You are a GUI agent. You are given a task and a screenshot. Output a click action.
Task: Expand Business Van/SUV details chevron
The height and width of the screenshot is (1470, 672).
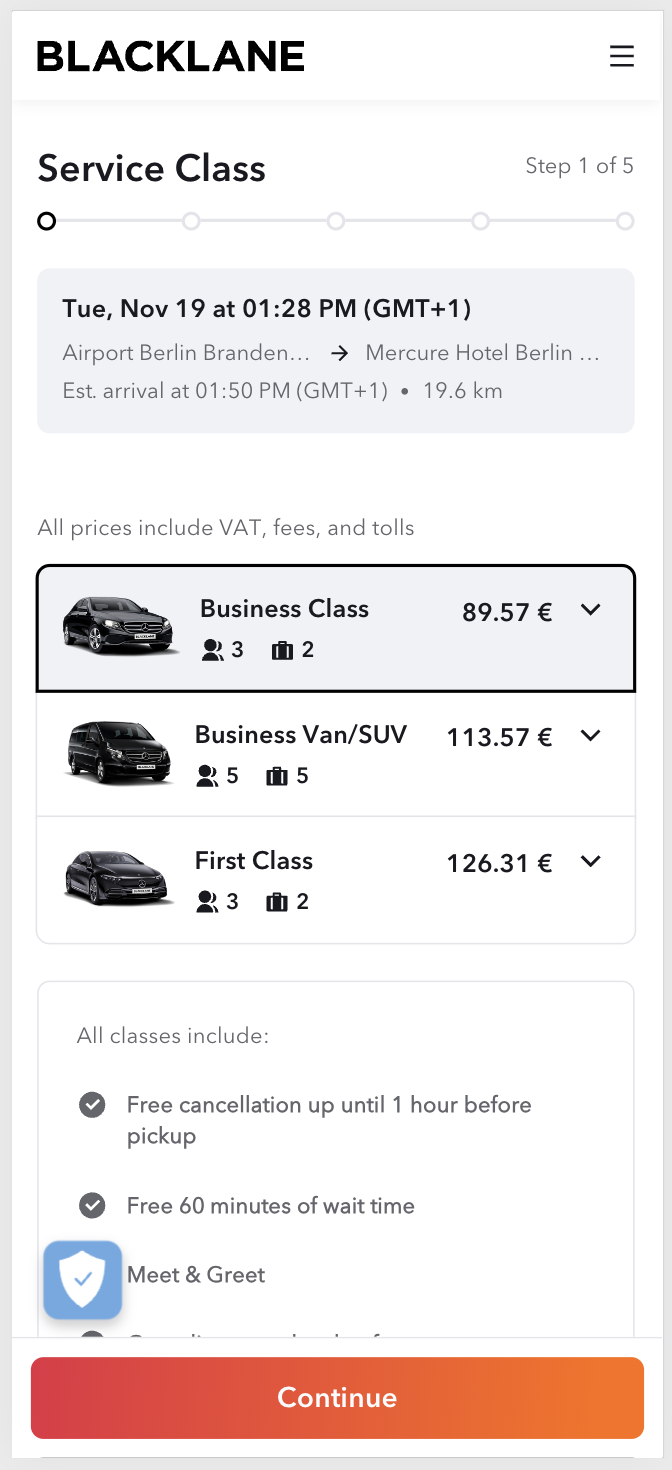591,736
